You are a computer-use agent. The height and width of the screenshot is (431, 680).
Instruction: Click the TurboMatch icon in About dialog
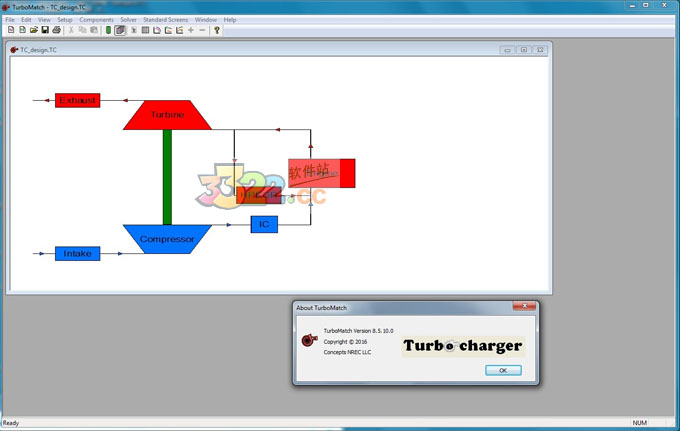point(309,340)
